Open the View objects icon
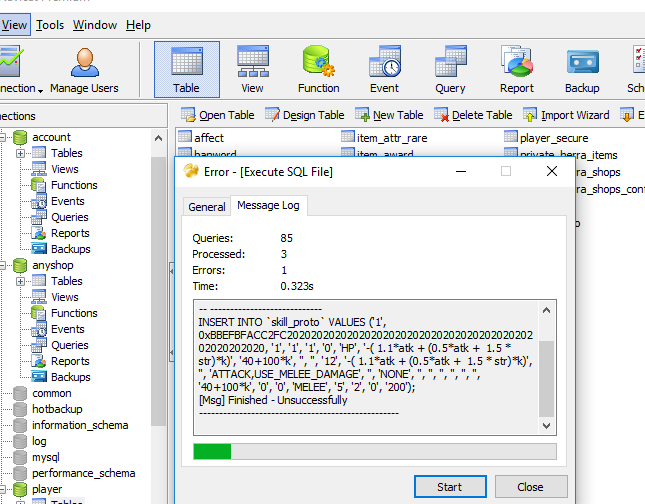This screenshot has height=504, width=645. [x=253, y=69]
